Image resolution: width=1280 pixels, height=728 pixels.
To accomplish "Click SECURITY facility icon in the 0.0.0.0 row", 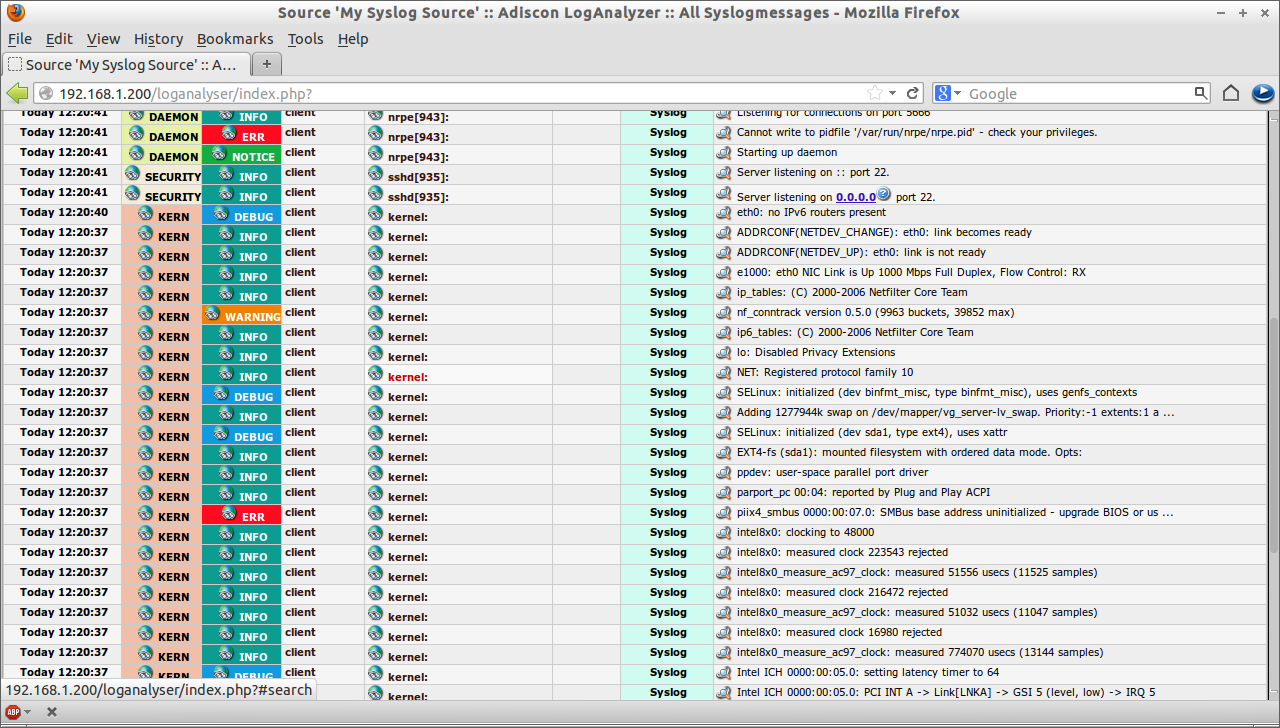I will coord(132,194).
